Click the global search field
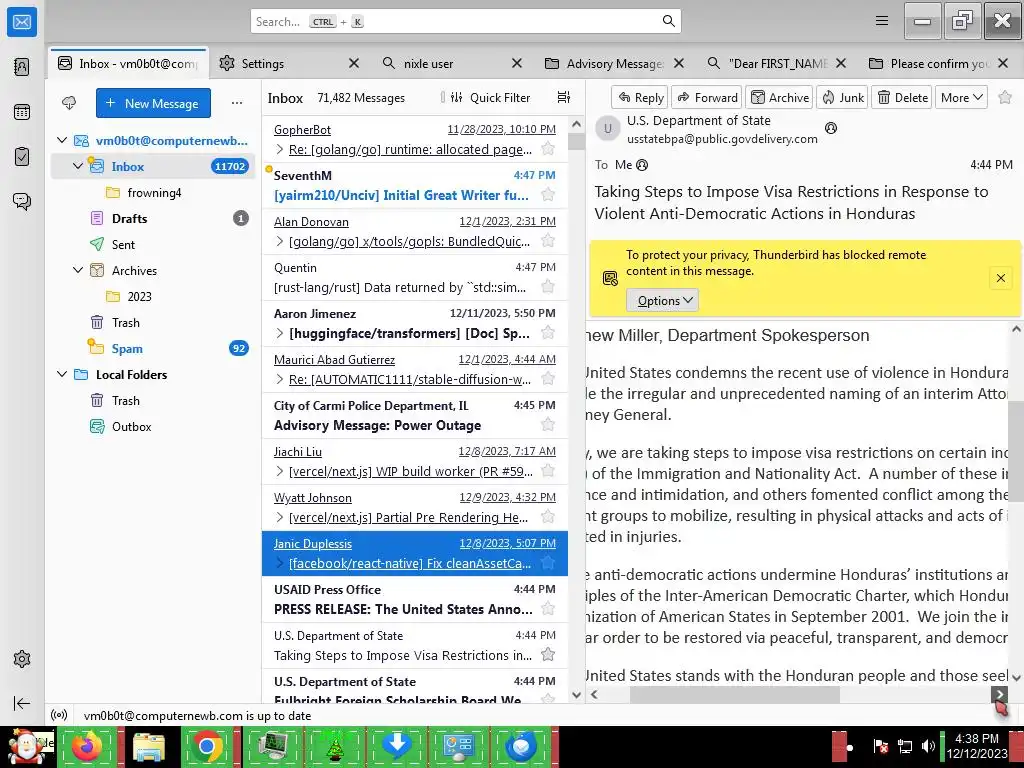1024x768 pixels. click(x=466, y=22)
